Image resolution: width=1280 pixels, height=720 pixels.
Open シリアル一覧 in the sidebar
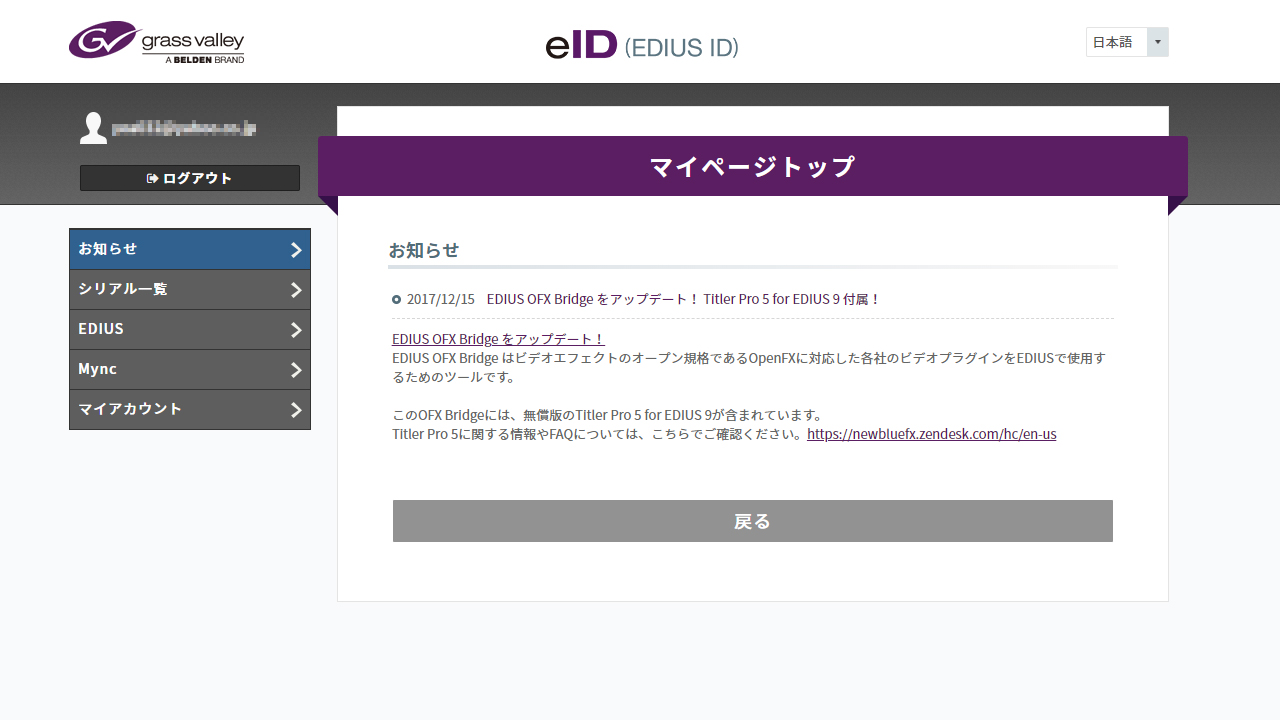click(190, 290)
